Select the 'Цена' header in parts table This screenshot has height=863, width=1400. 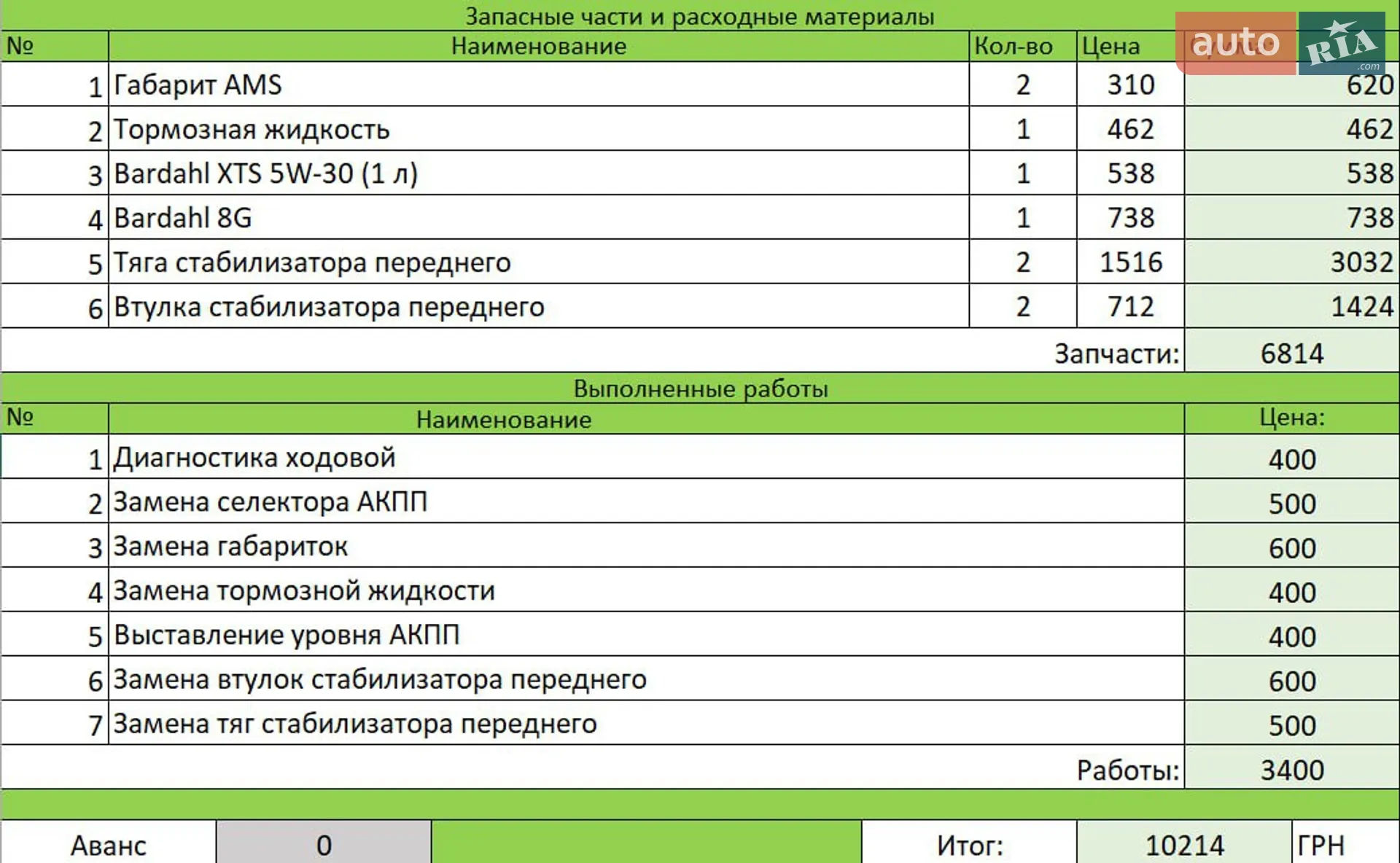pos(1130,46)
